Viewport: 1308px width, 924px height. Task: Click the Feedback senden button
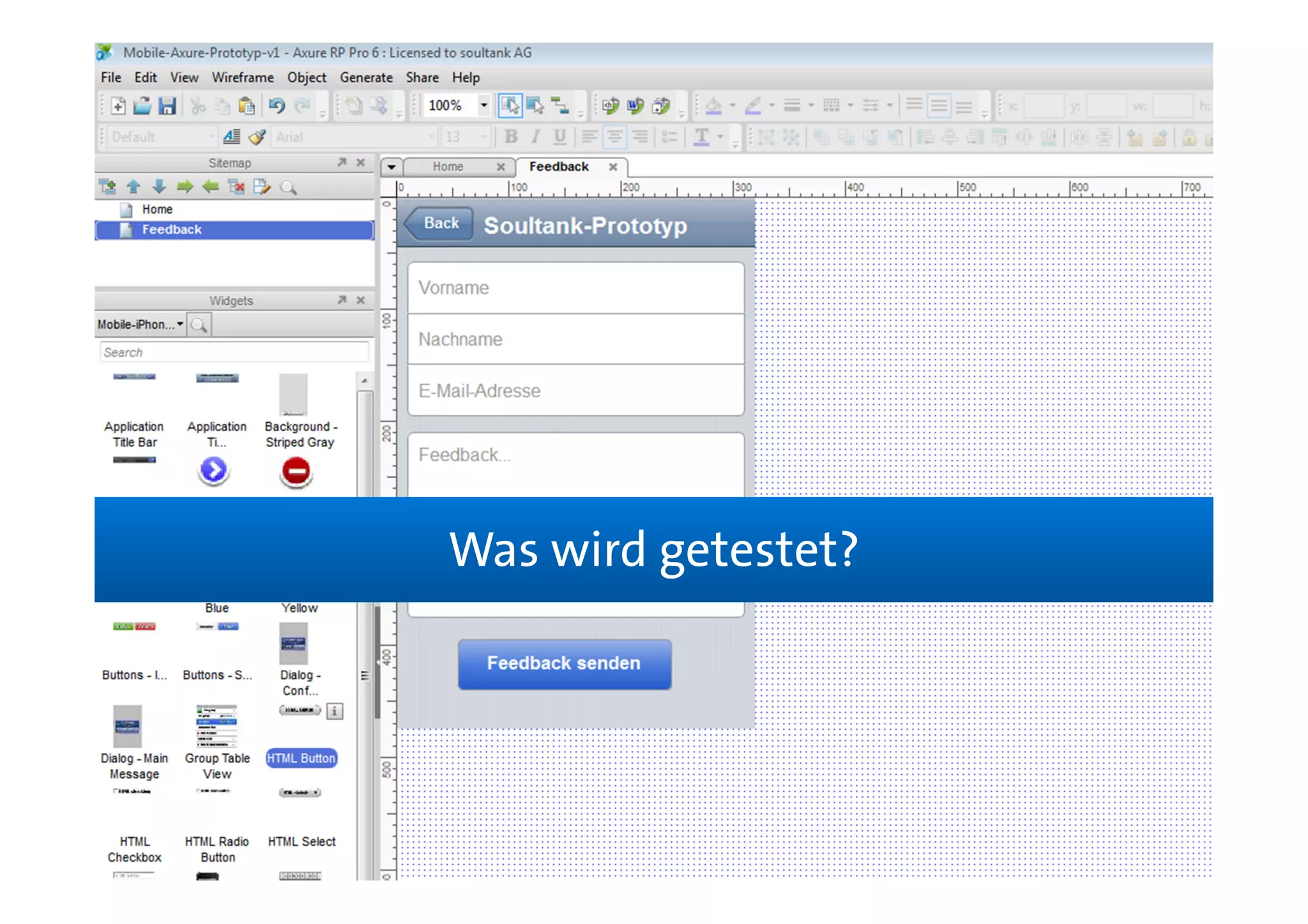(565, 663)
